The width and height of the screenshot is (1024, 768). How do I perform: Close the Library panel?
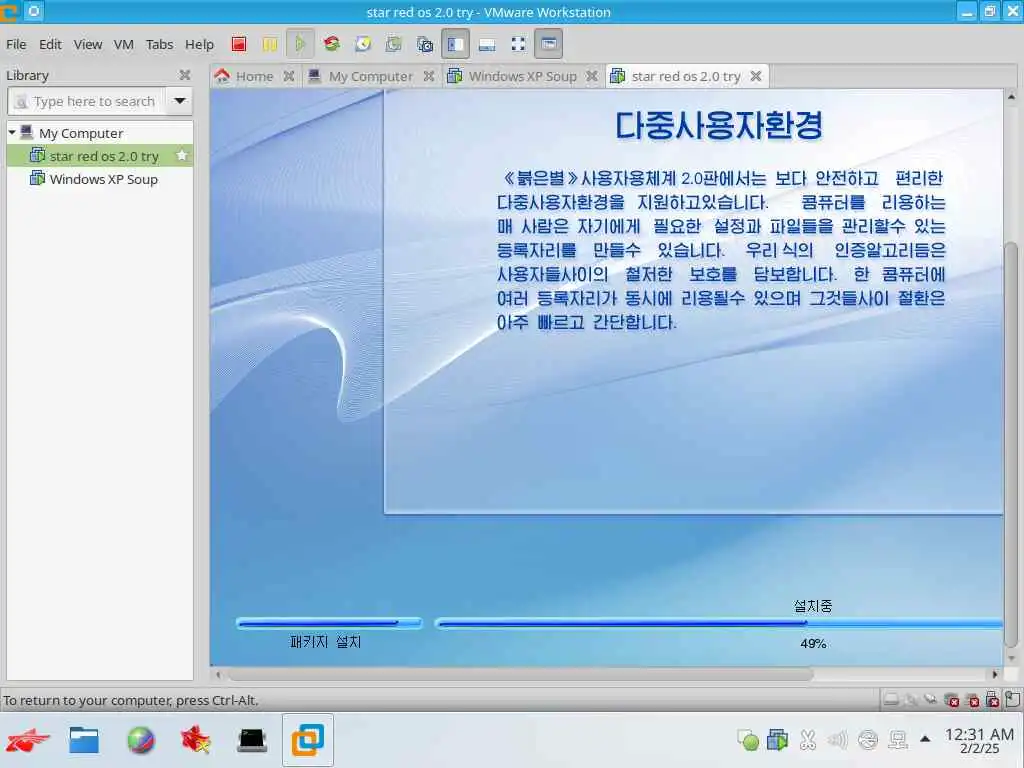[x=185, y=75]
